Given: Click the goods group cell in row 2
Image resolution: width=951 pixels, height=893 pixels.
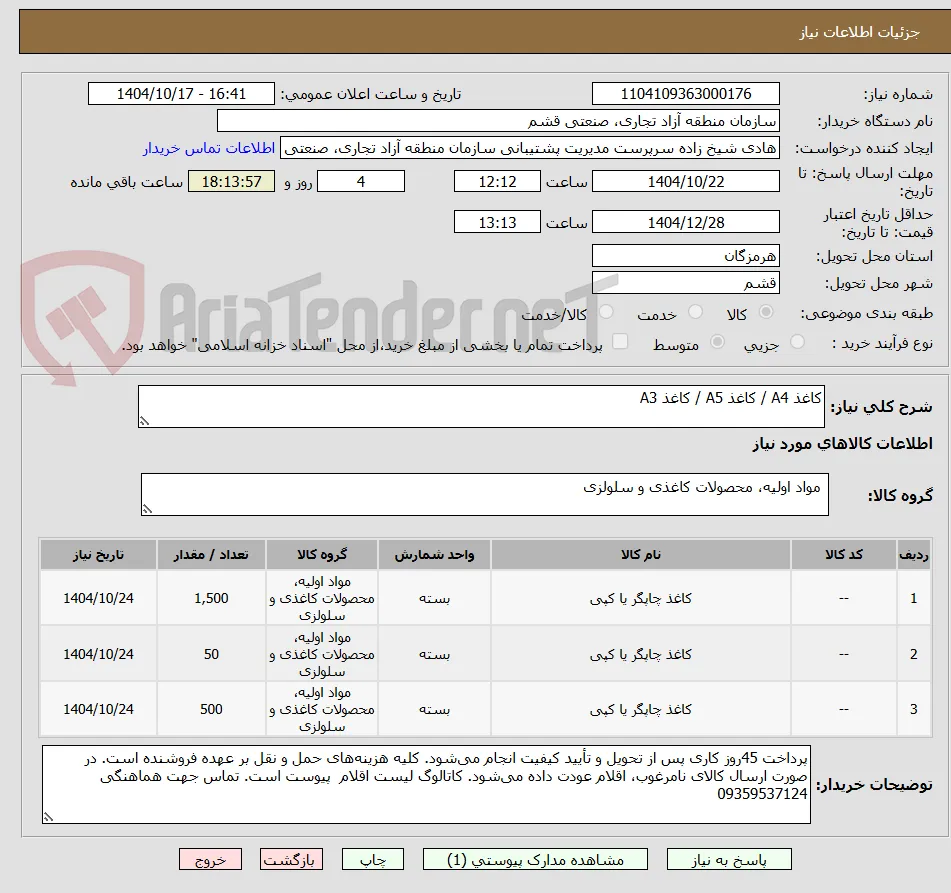Looking at the screenshot, I should (321, 654).
